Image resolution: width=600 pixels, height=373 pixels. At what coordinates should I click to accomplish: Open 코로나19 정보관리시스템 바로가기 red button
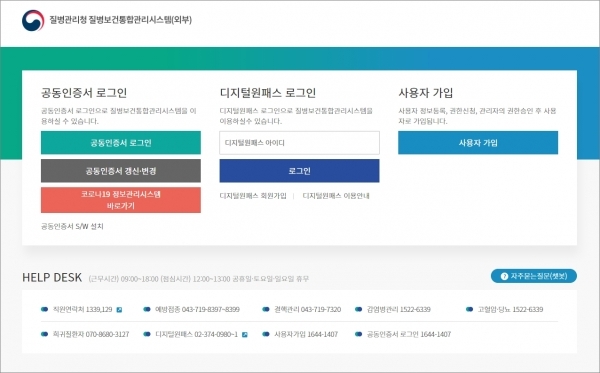pos(121,200)
